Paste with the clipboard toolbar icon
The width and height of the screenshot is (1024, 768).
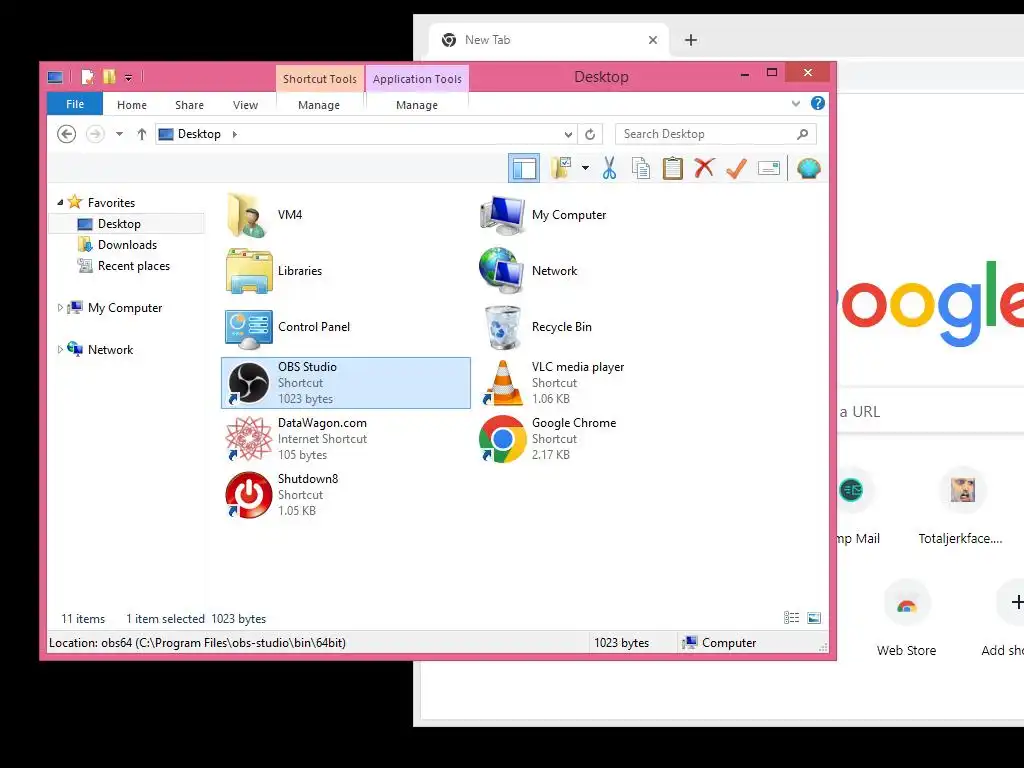click(x=673, y=168)
